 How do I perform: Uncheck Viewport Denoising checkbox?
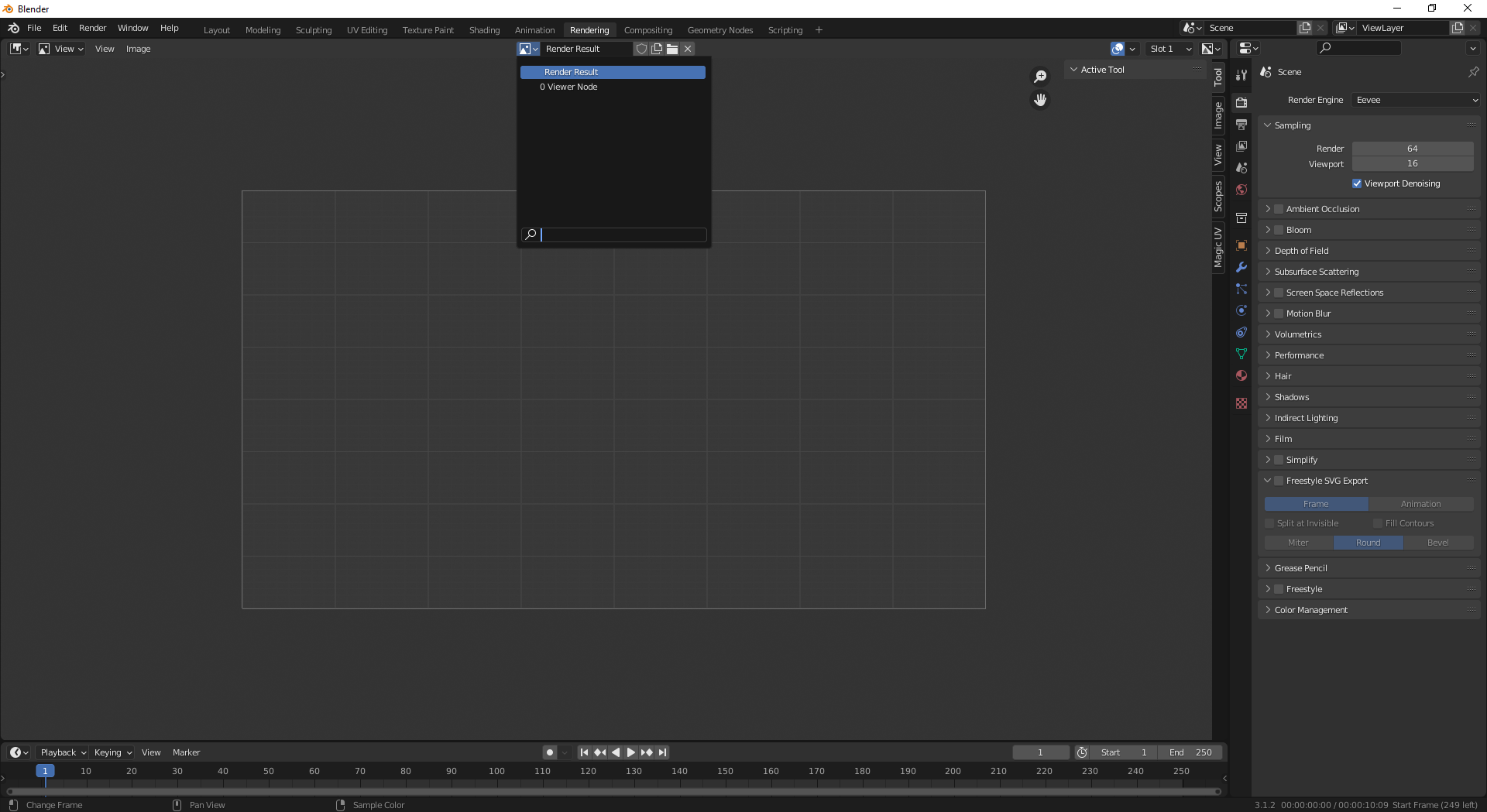(1357, 183)
